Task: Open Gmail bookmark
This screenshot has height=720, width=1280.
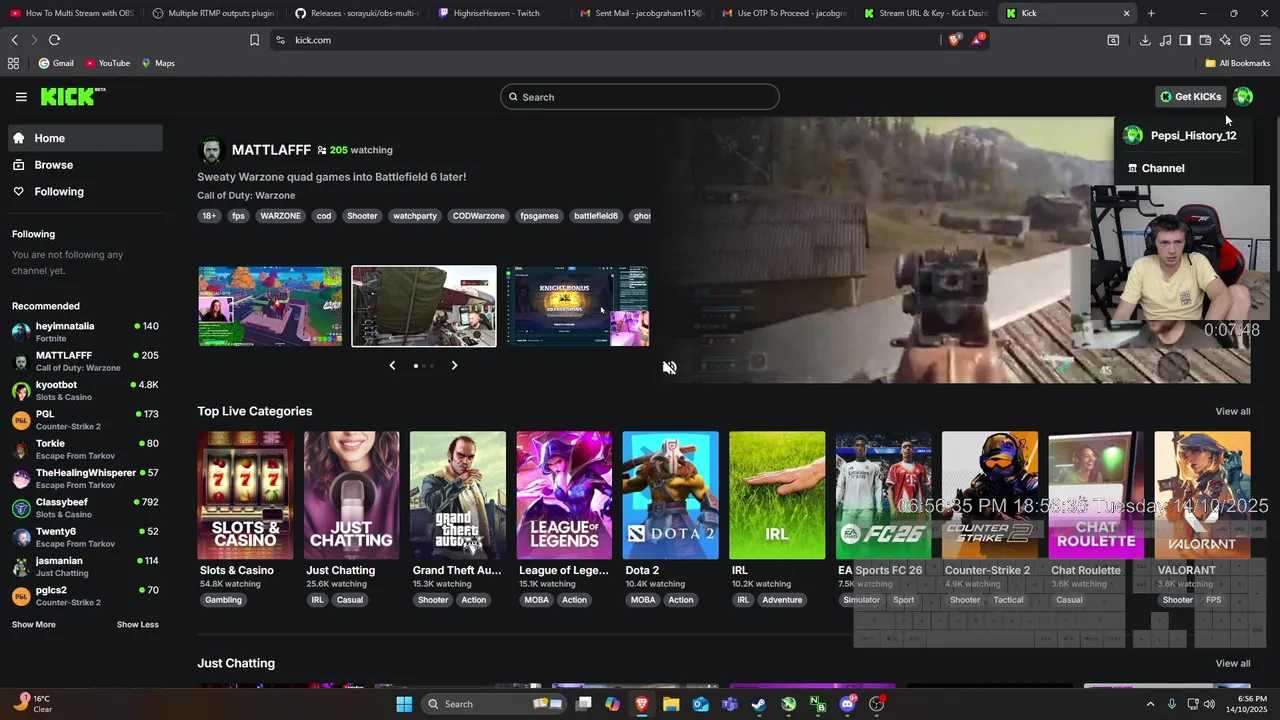Action: pyautogui.click(x=56, y=63)
